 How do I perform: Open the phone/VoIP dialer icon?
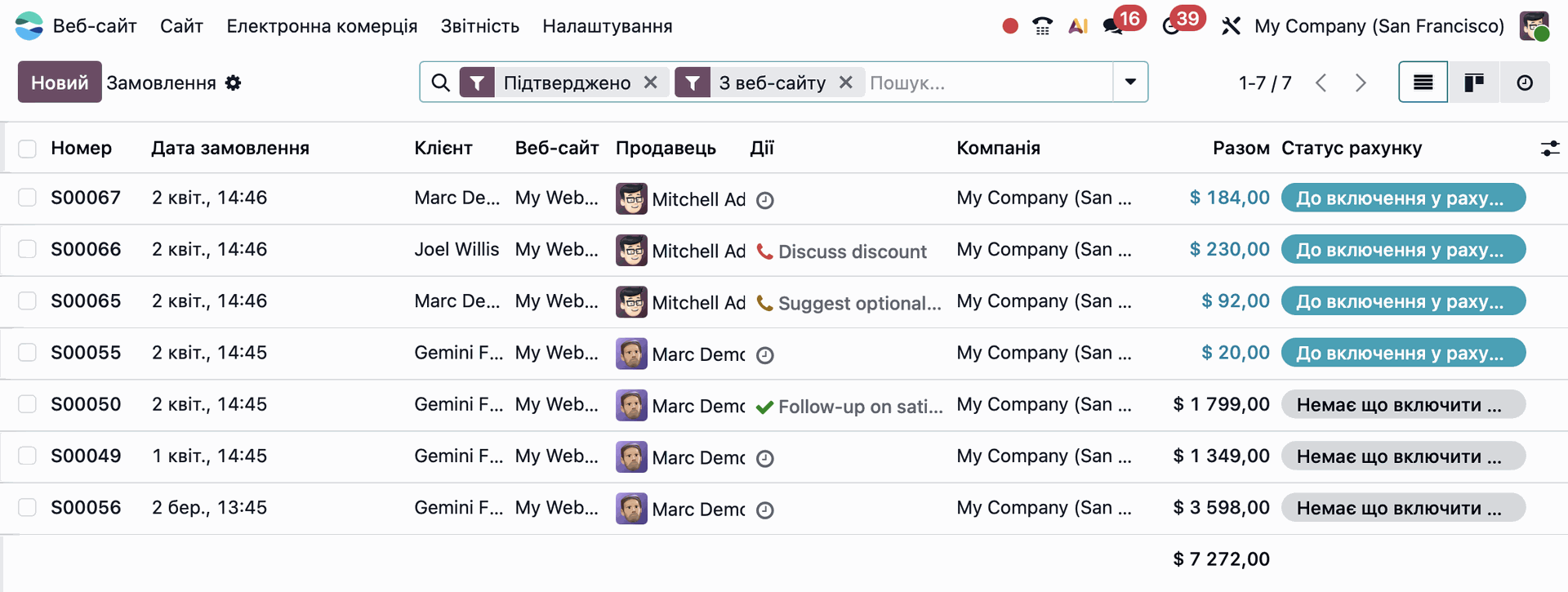(1042, 26)
